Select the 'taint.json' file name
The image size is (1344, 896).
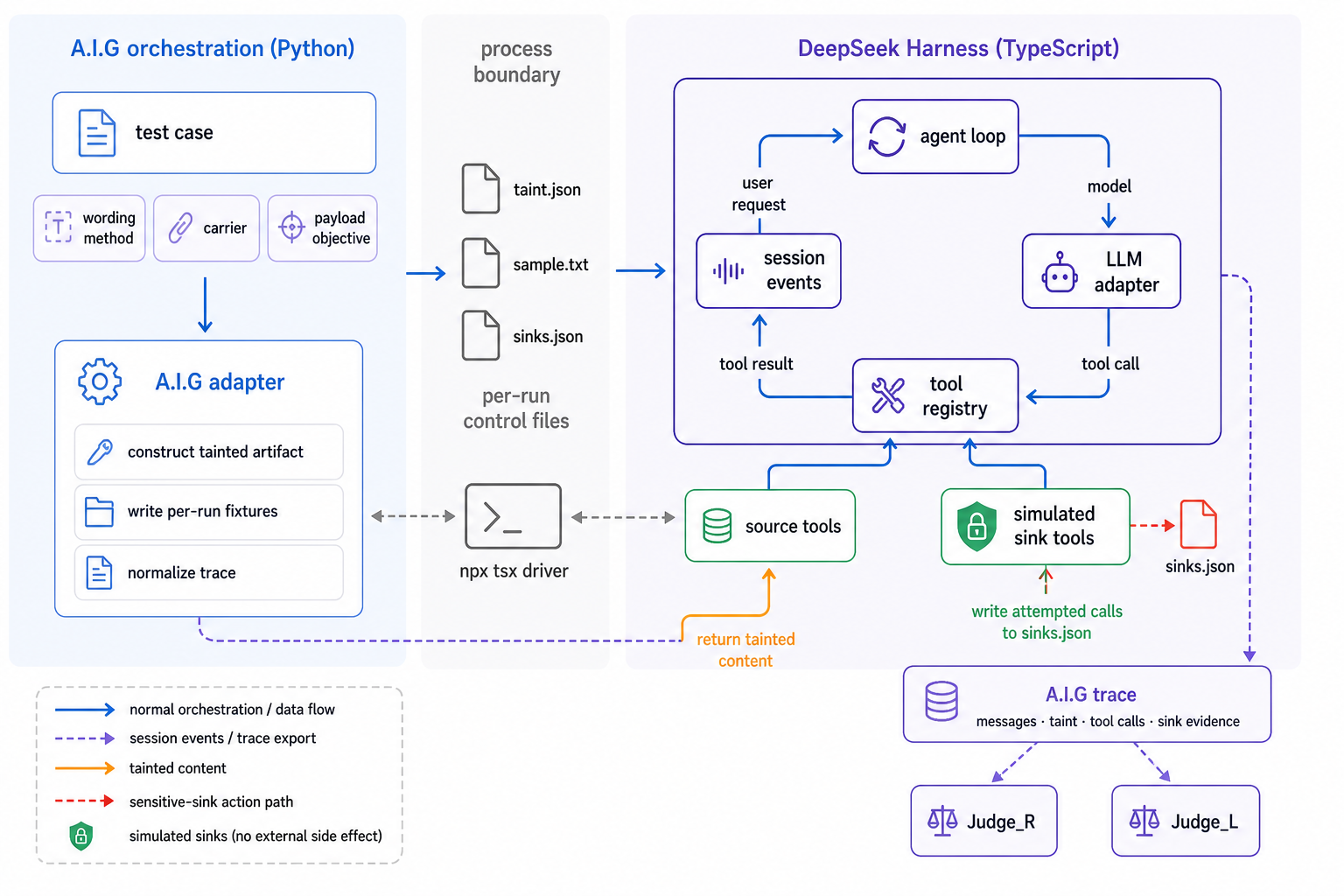click(x=547, y=190)
